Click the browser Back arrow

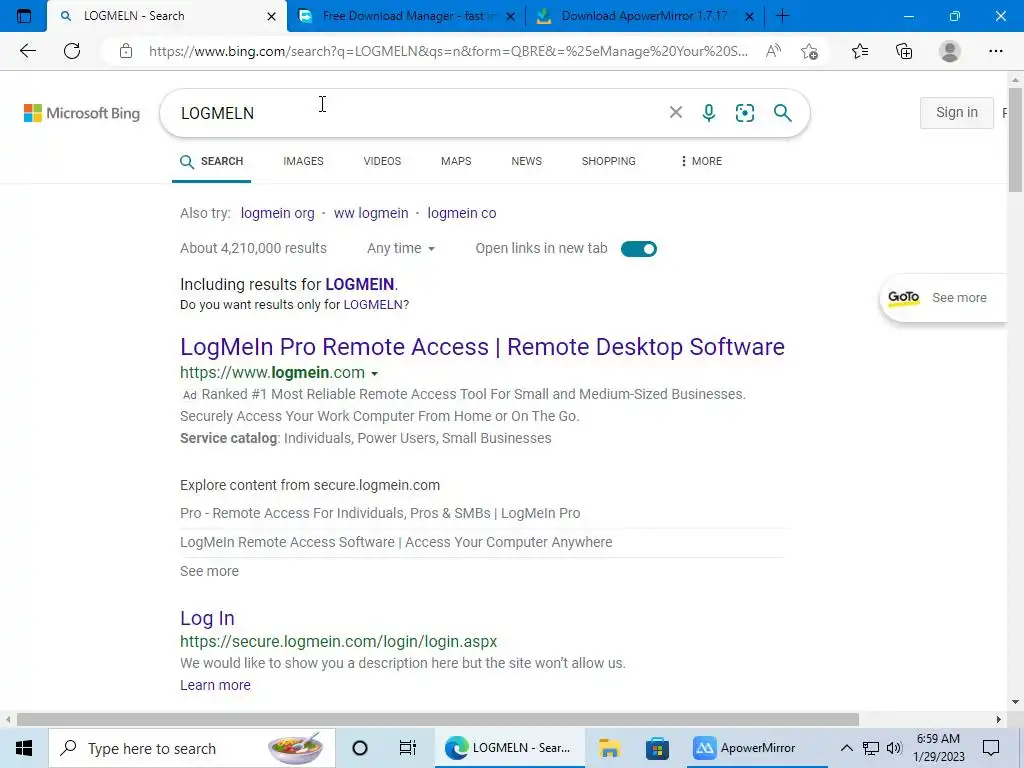(27, 51)
